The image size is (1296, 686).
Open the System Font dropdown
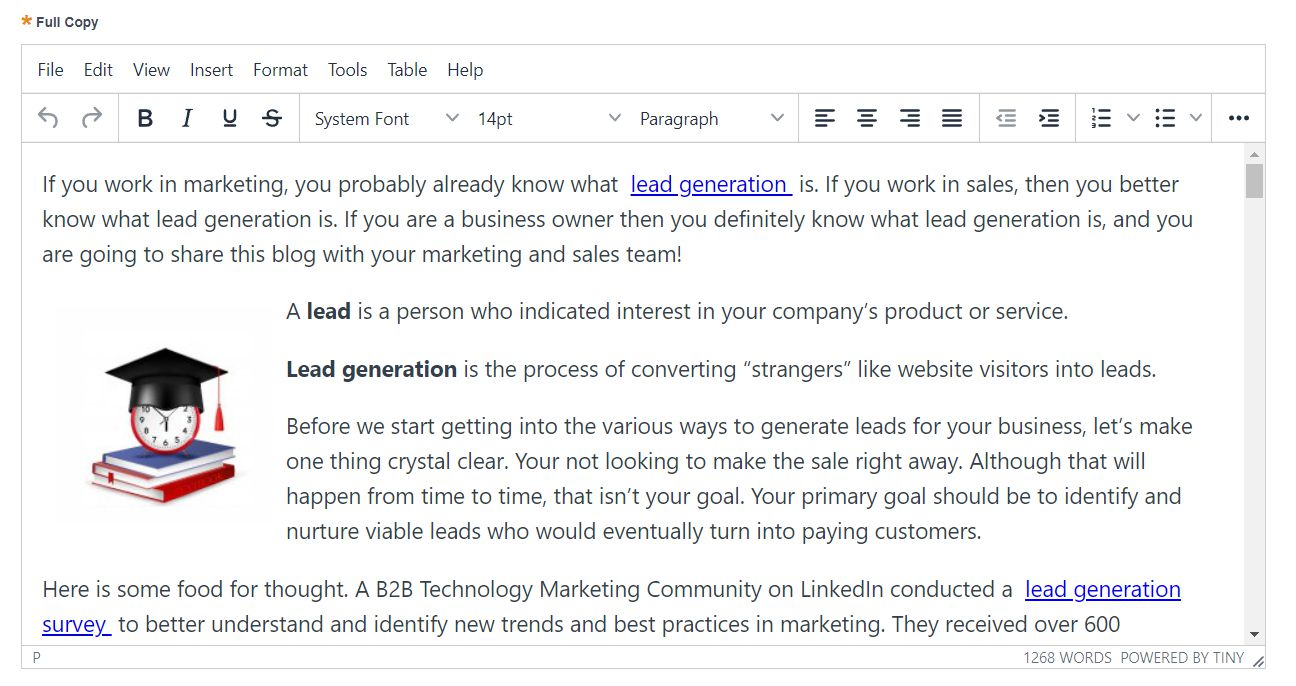coord(385,118)
